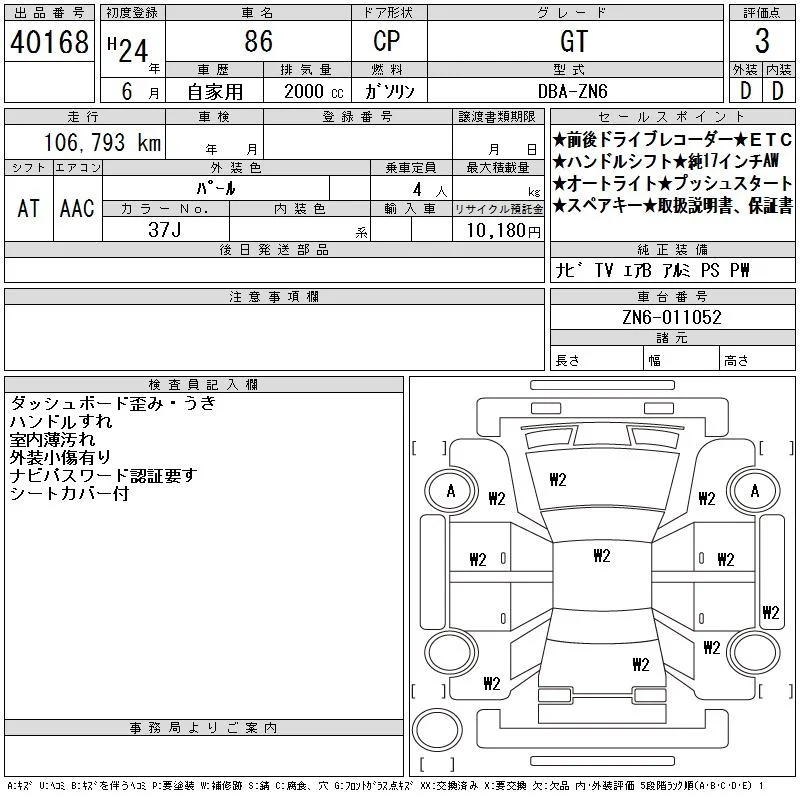Click the 検査員記入欄 header

204,384
